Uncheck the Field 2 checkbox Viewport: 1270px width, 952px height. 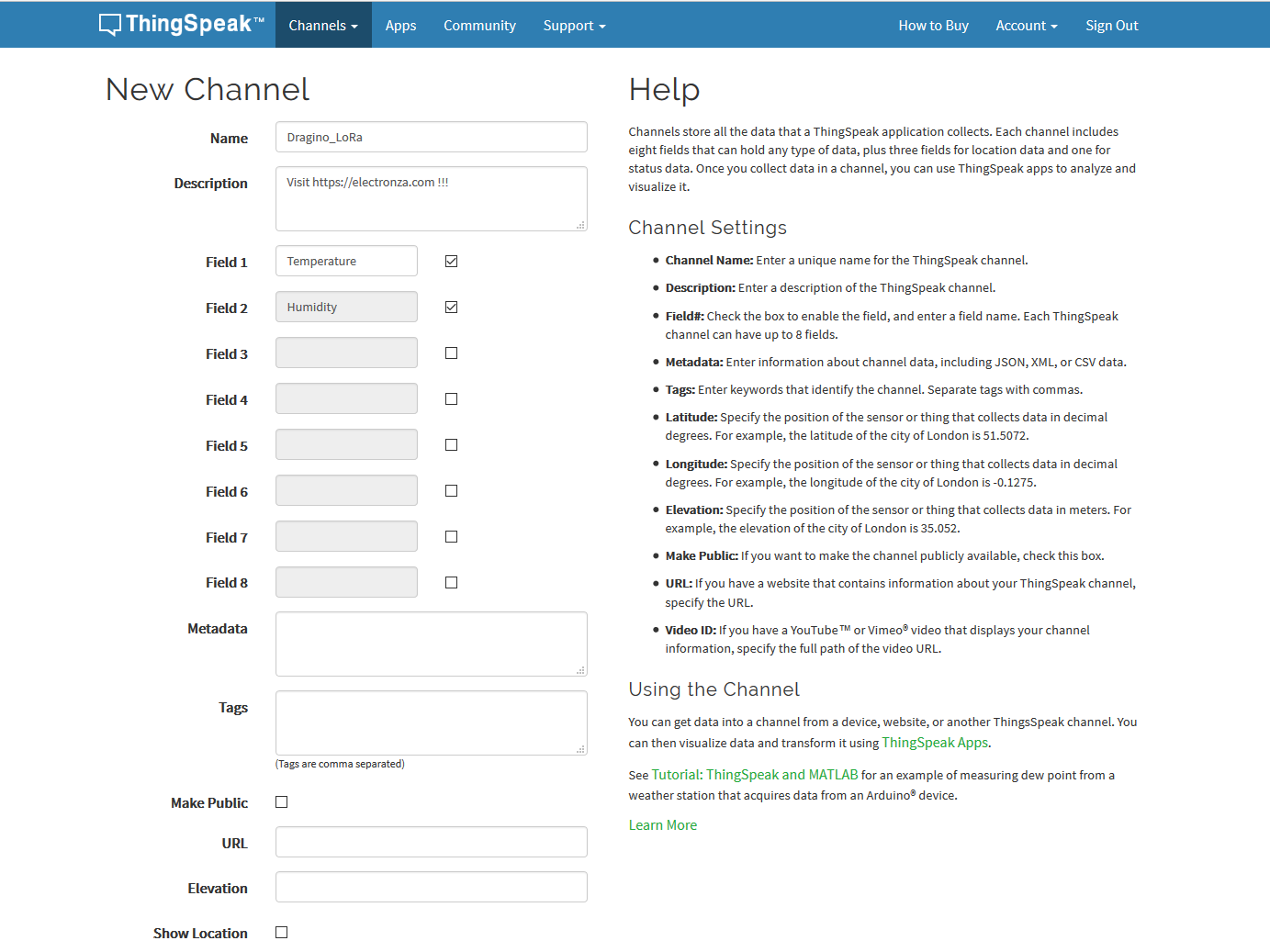(x=451, y=307)
